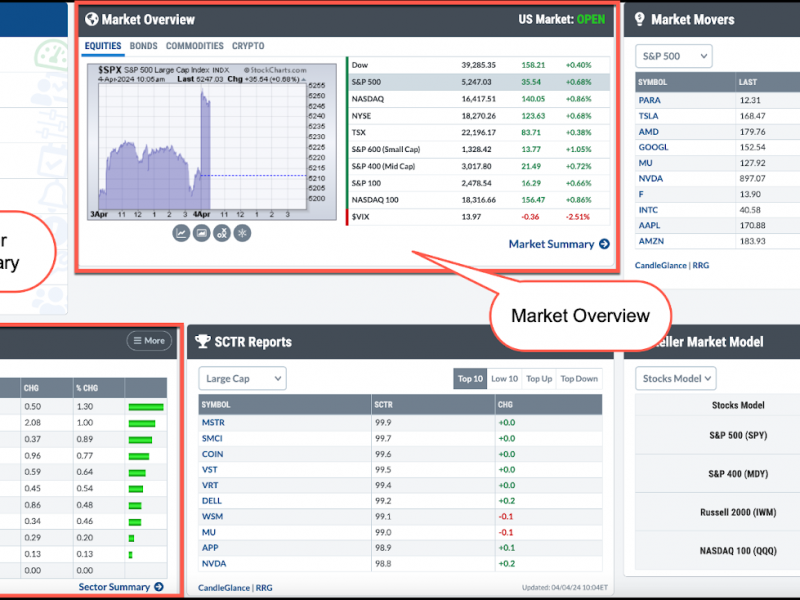This screenshot has height=600, width=800.
Task: Open the PARA symbol link
Action: tap(649, 101)
